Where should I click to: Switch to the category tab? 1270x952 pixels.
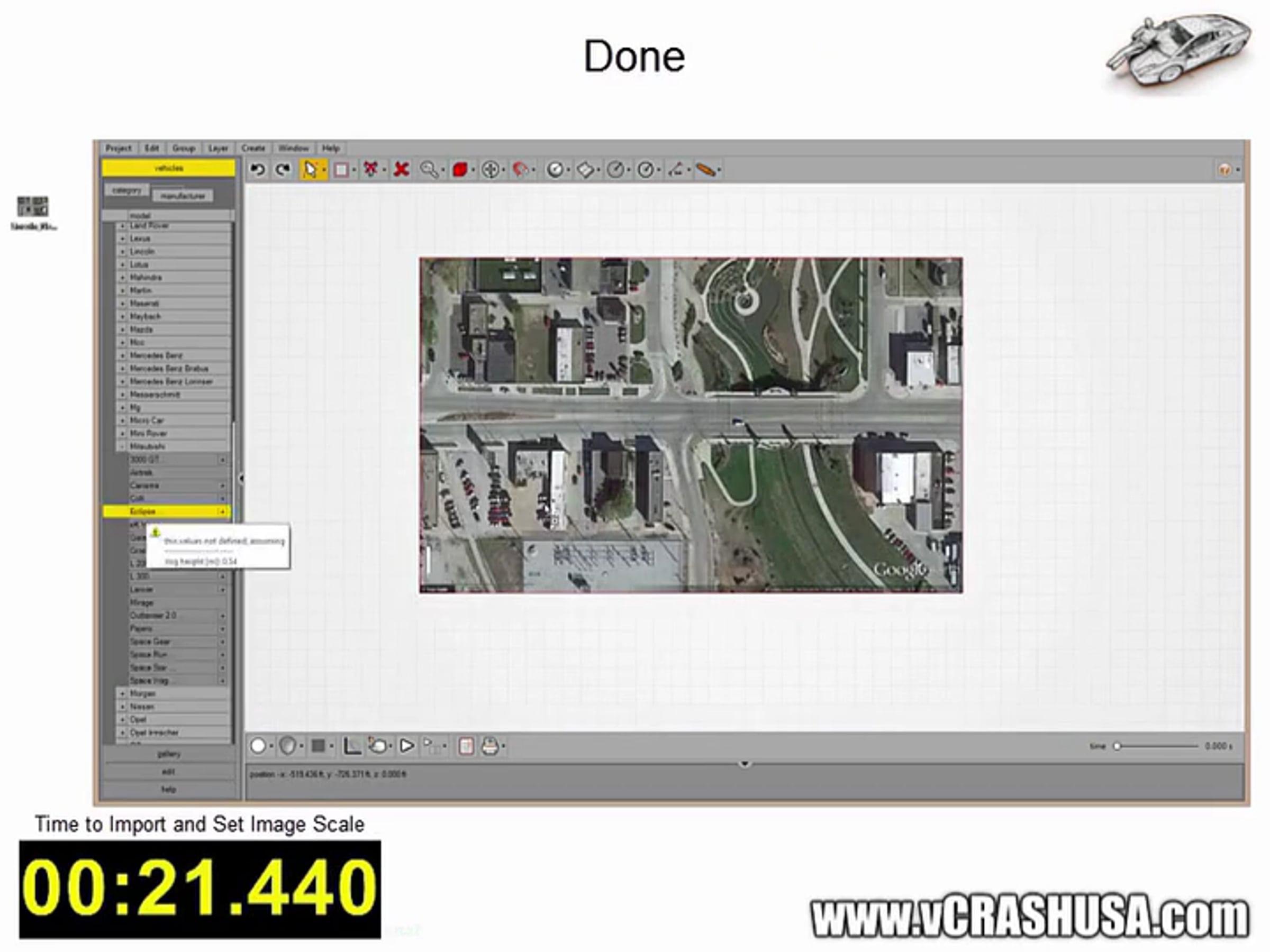[x=127, y=190]
